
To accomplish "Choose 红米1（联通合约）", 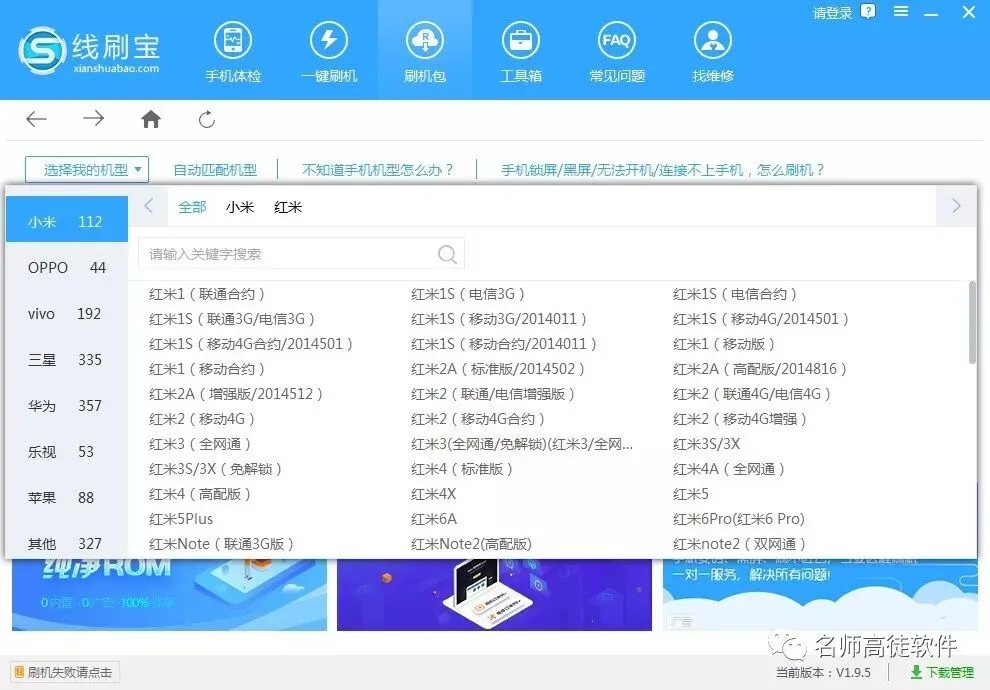I will click(206, 294).
